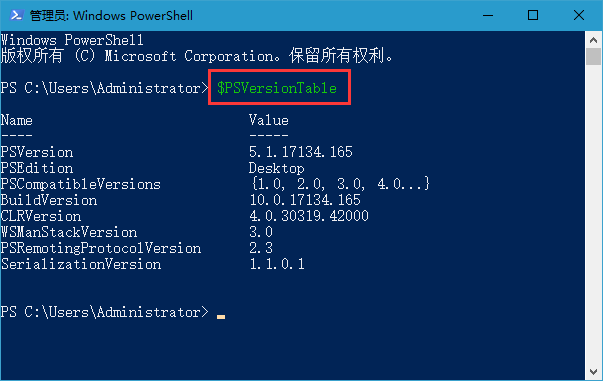Click the scrollbar down arrow
This screenshot has width=603, height=381.
coord(593,371)
